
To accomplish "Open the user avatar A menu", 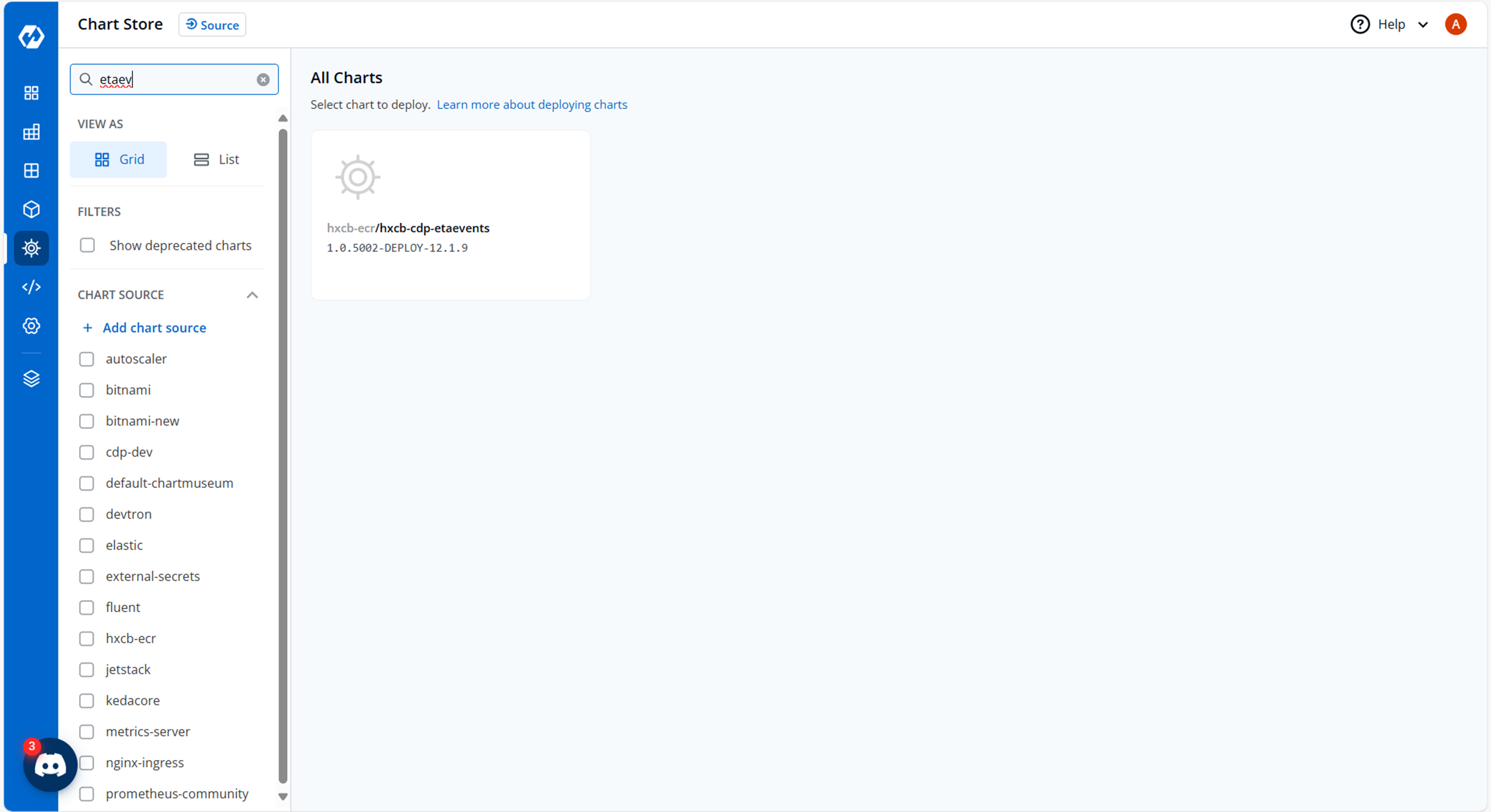I will [x=1455, y=24].
